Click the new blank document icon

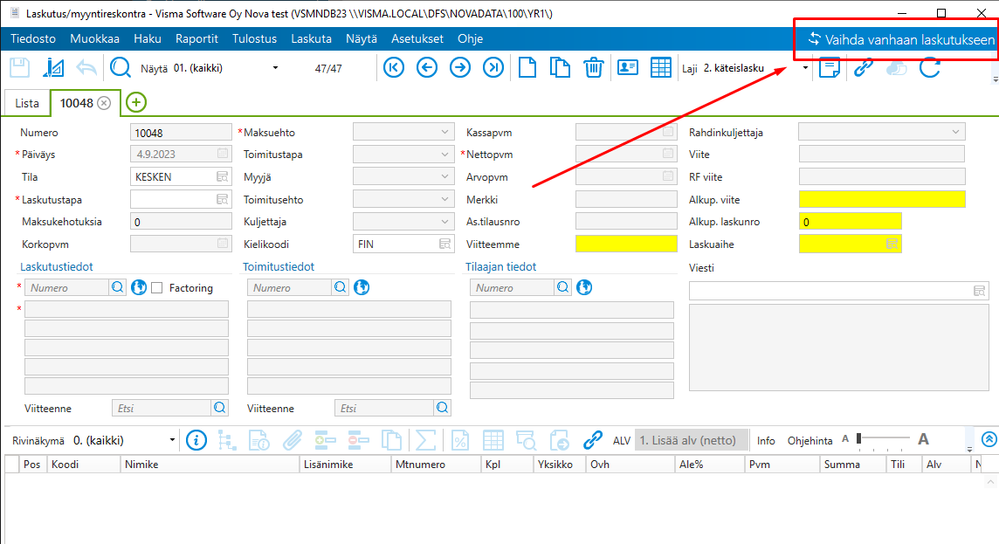click(x=527, y=67)
